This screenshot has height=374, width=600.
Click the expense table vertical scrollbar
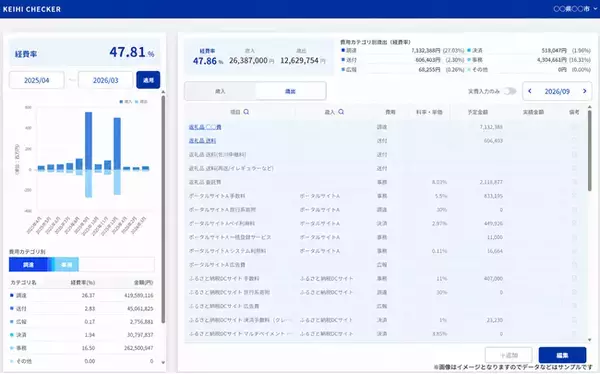pyautogui.click(x=590, y=150)
